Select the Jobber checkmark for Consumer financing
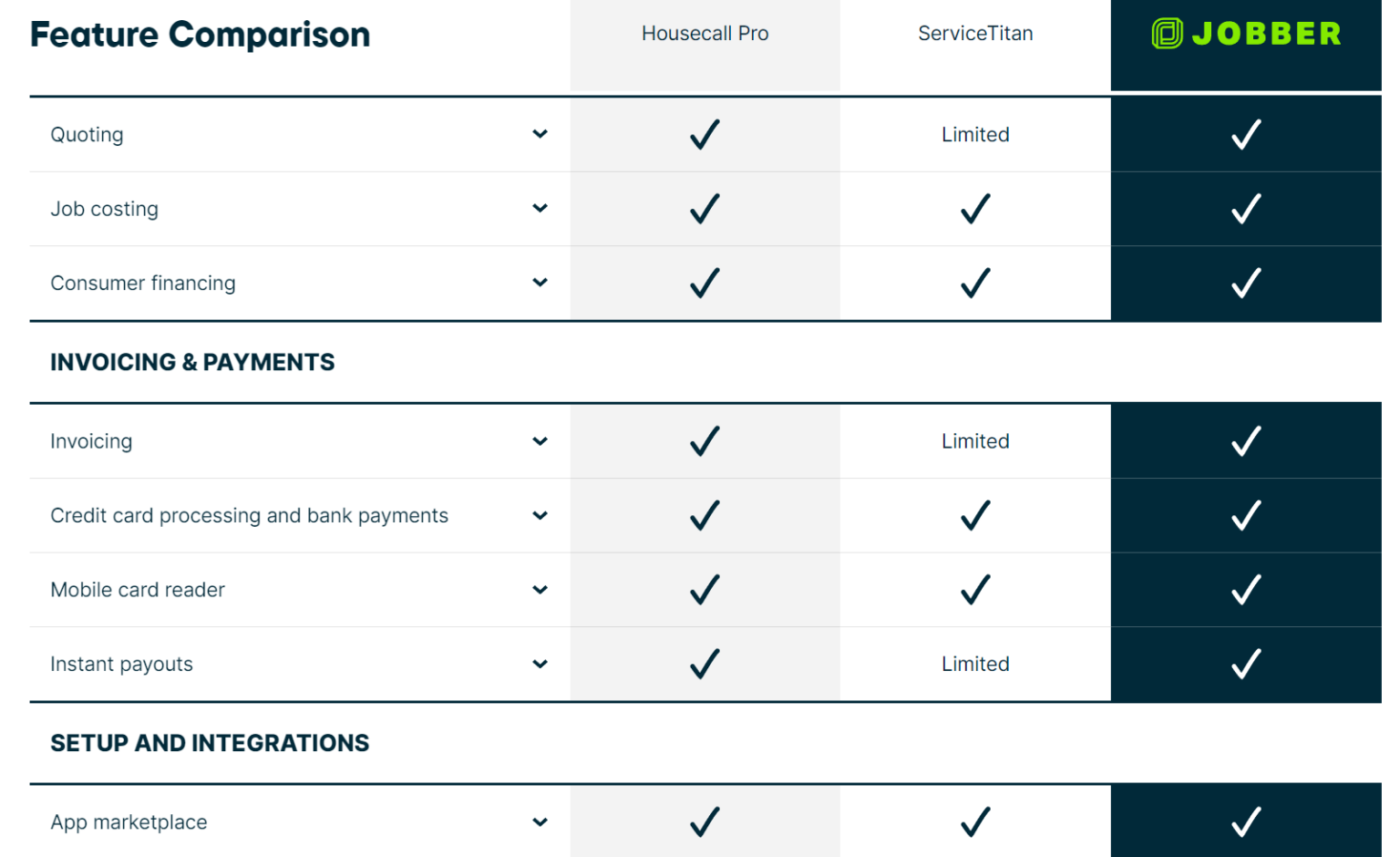 pos(1245,284)
